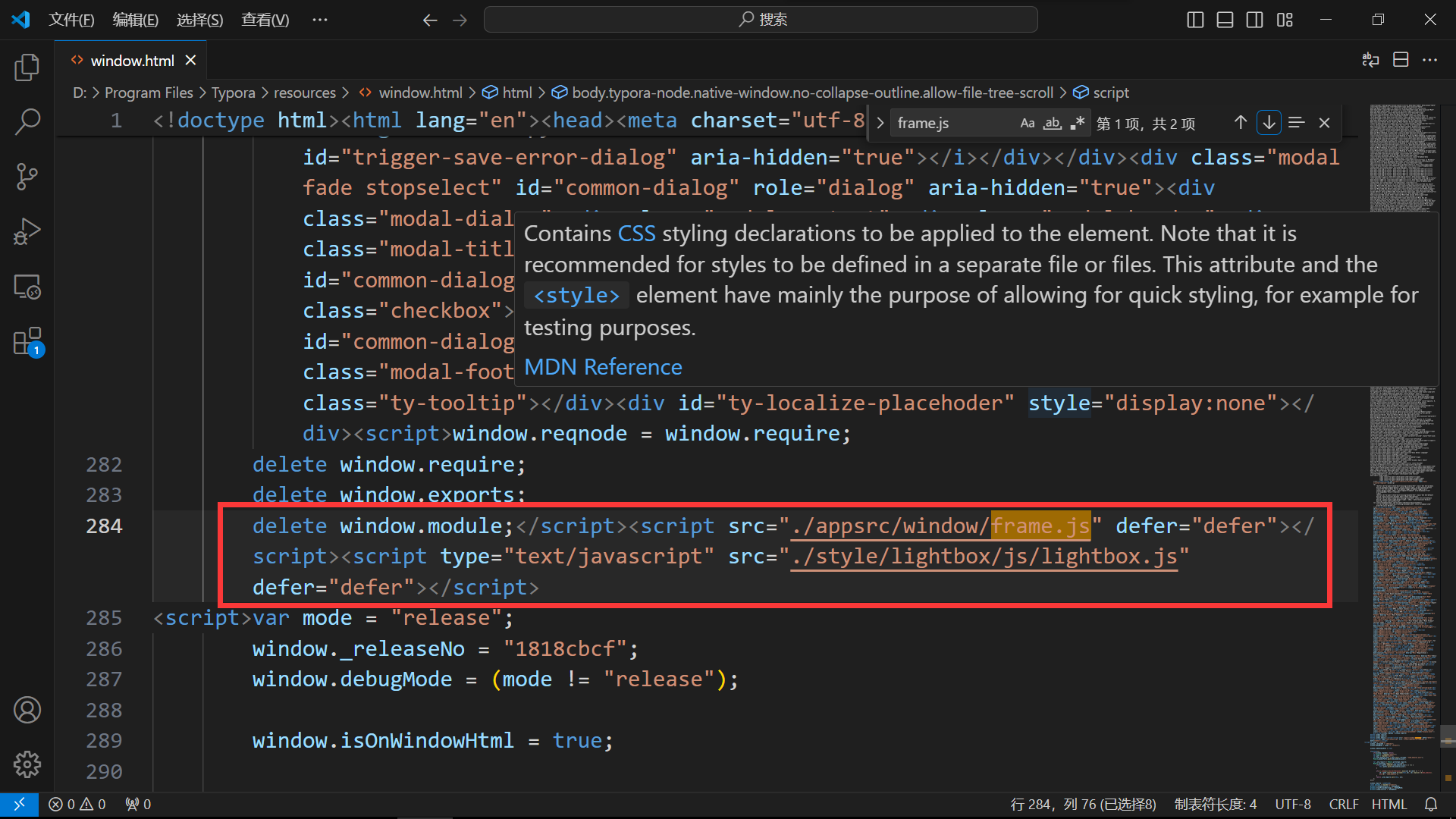Image resolution: width=1456 pixels, height=819 pixels.
Task: Open the Explorer view in activity bar
Action: [27, 67]
